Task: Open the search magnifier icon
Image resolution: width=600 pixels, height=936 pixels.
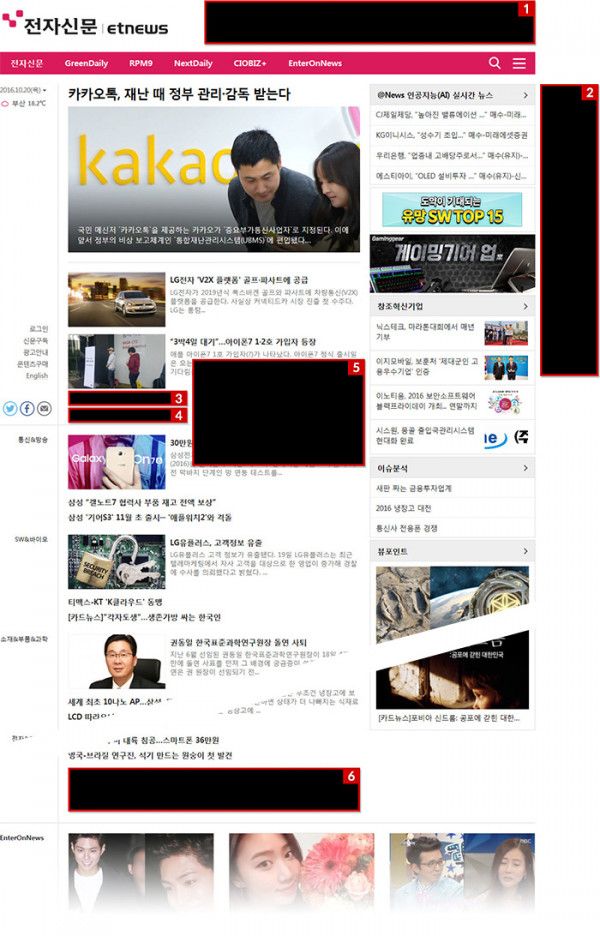Action: pyautogui.click(x=494, y=63)
